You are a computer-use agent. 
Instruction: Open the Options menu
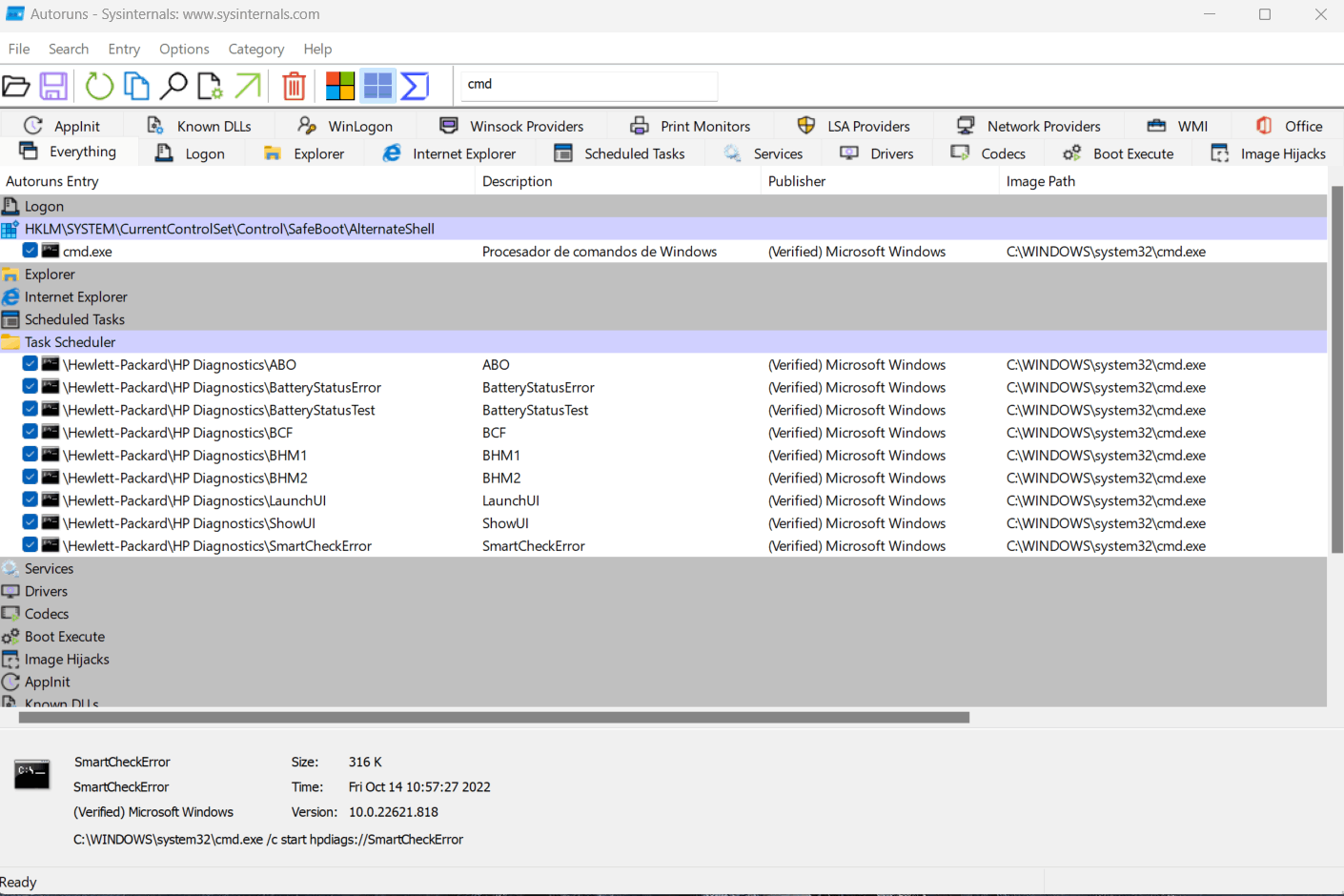[x=184, y=49]
